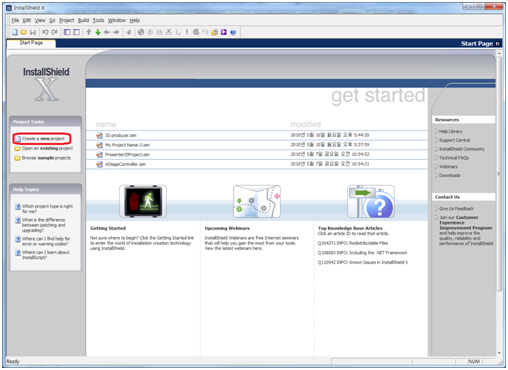Click the folder icon next to Browse sample projects

(18, 158)
